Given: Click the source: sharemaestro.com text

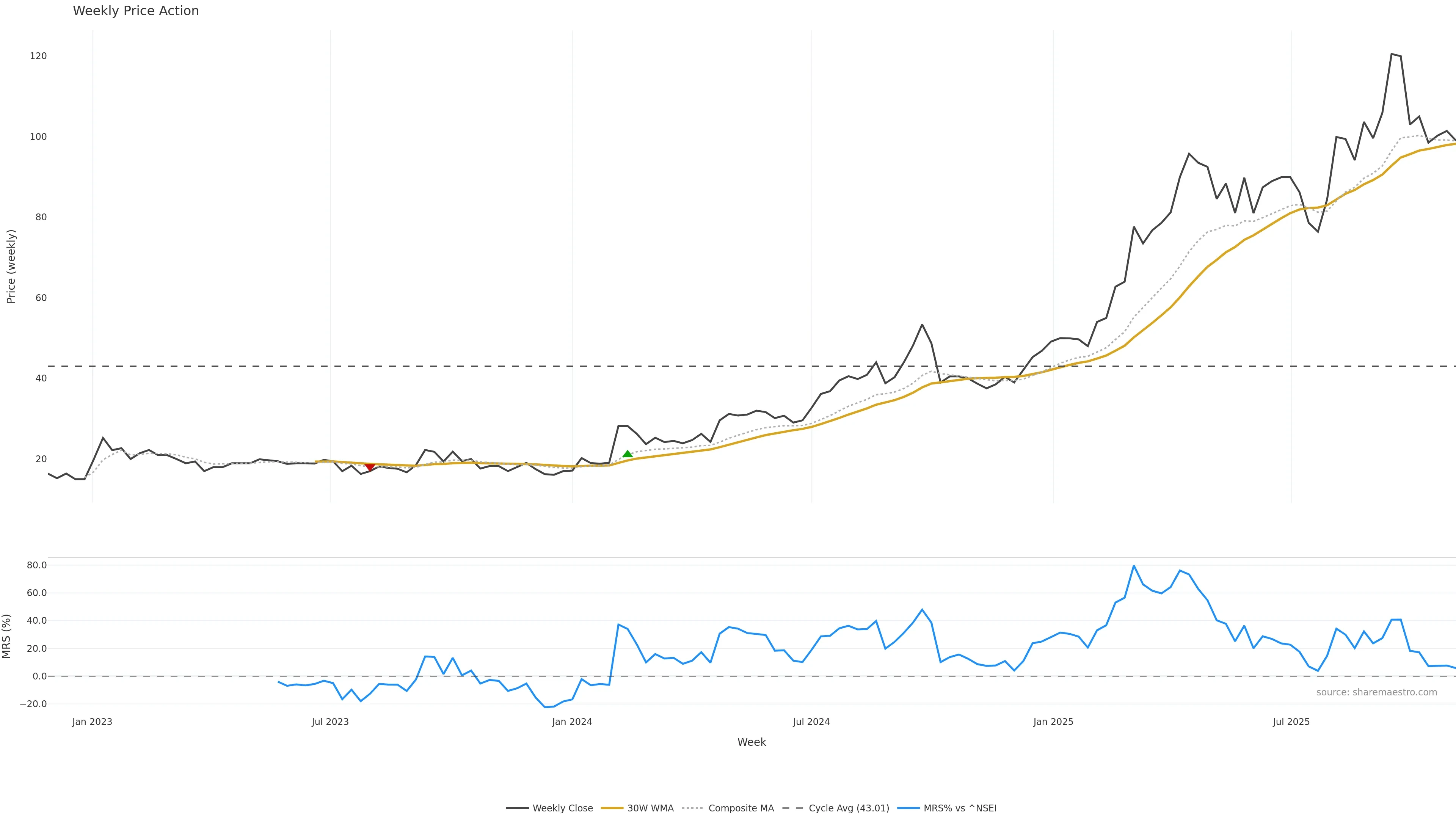Looking at the screenshot, I should (1376, 692).
